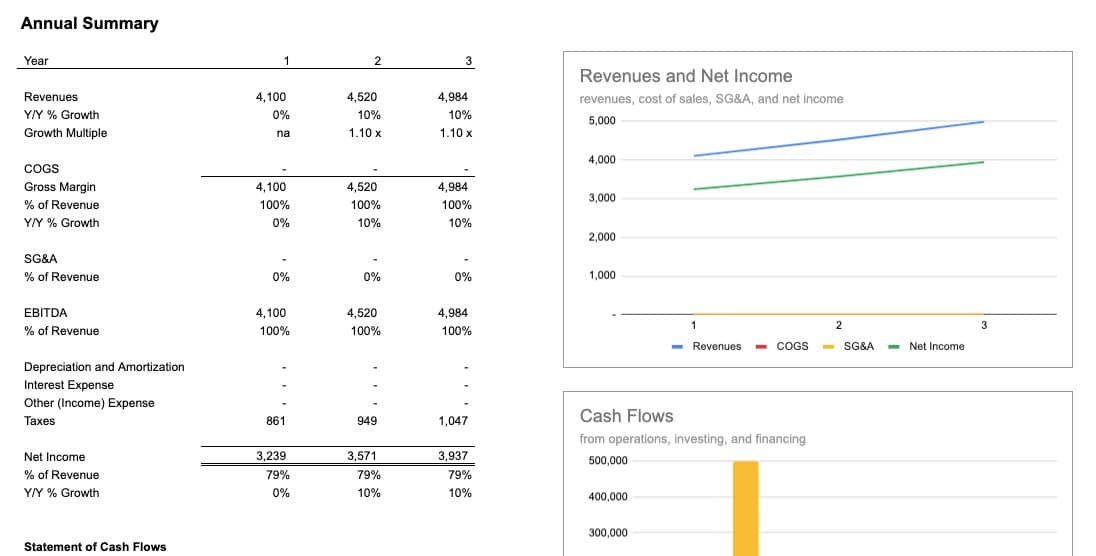The height and width of the screenshot is (556, 1096).
Task: Click the Revenues and Net Income chart title
Action: [x=686, y=76]
